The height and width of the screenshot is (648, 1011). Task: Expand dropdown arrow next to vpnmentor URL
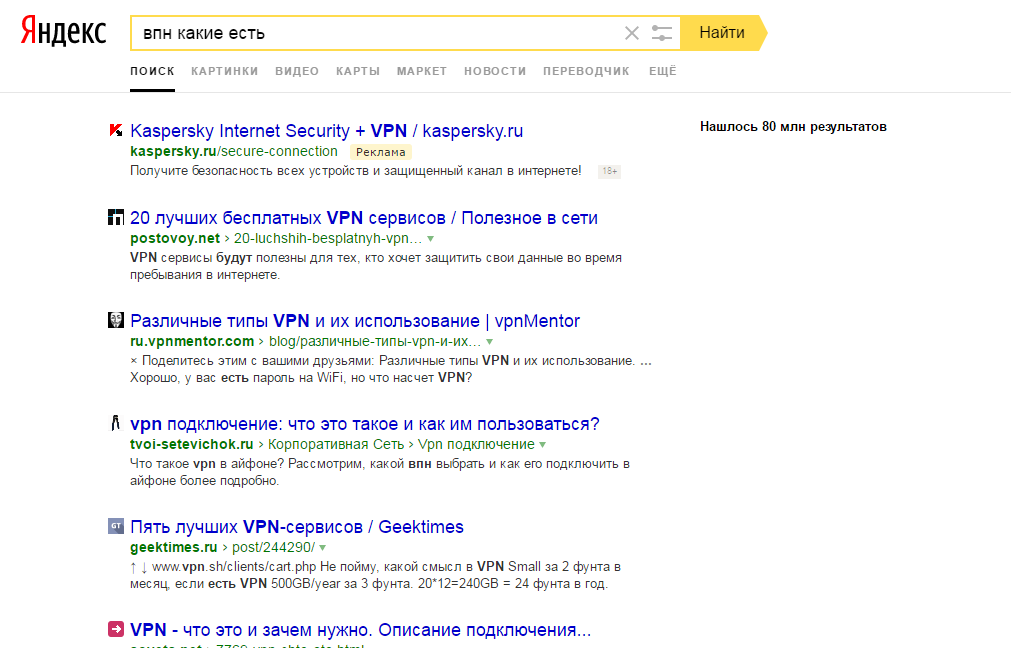[489, 342]
